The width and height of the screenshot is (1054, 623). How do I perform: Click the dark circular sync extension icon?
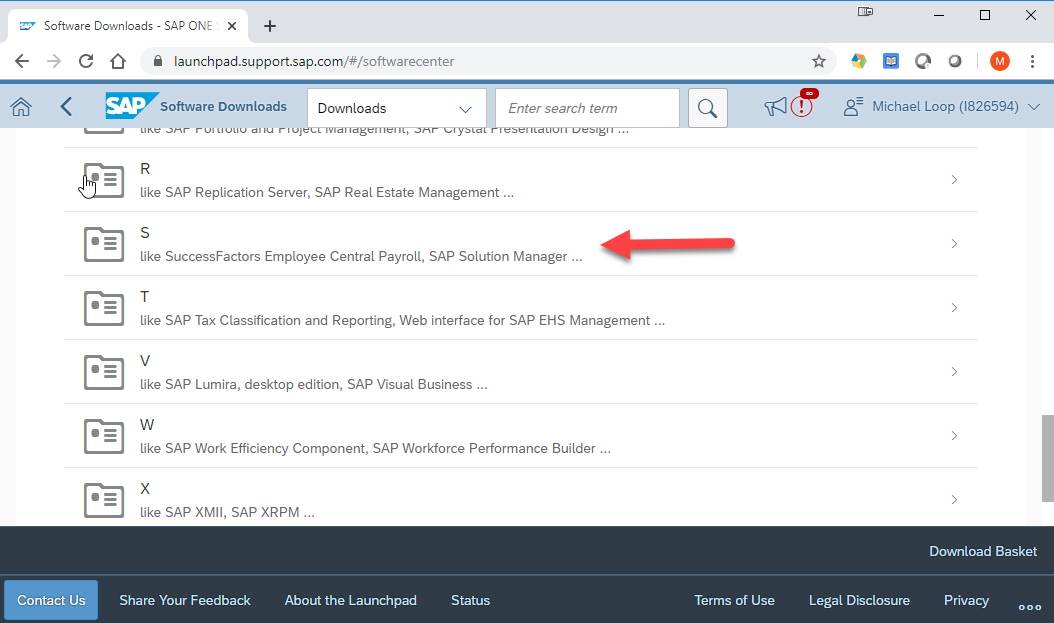[x=923, y=61]
